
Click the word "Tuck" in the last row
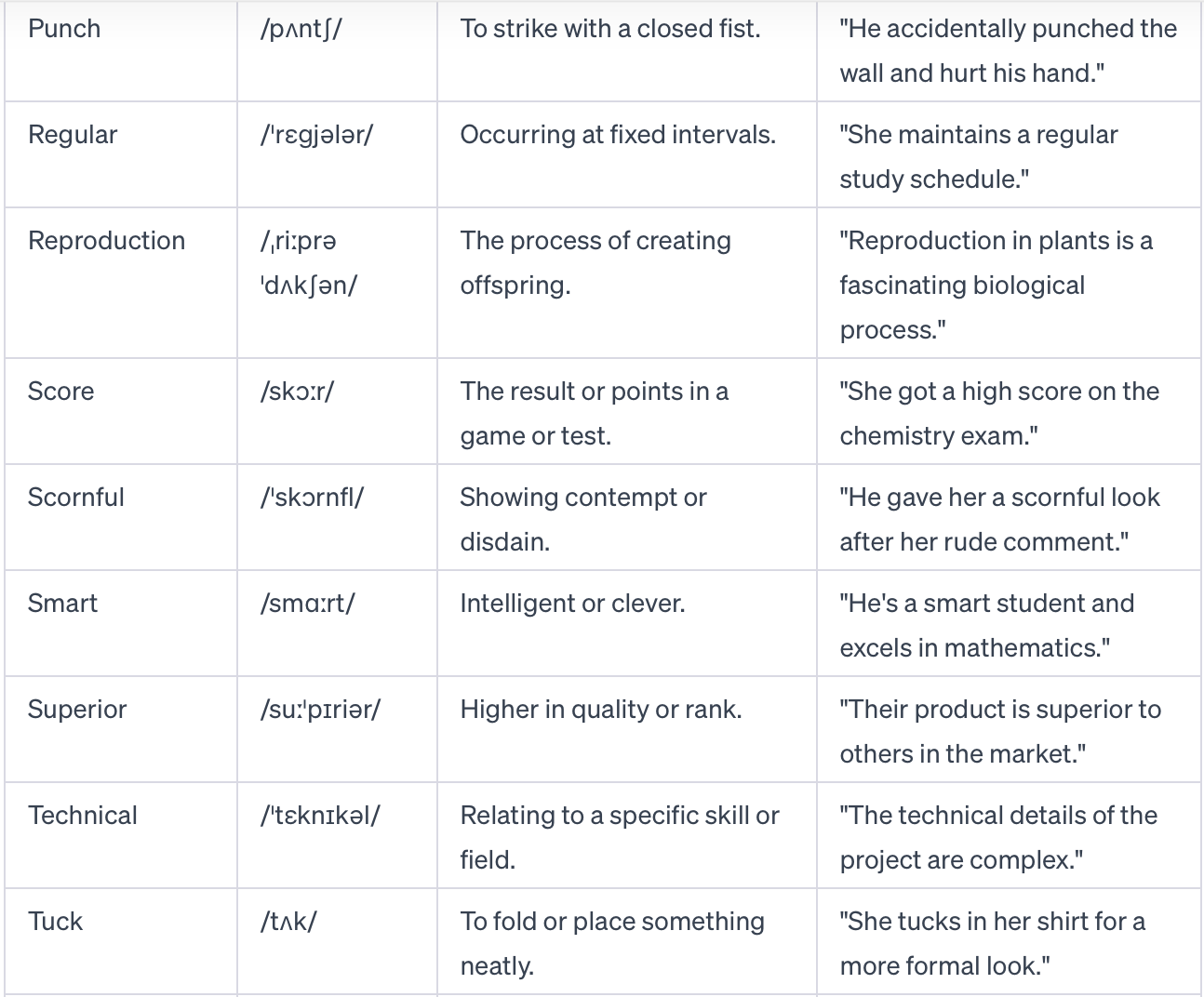tap(55, 922)
